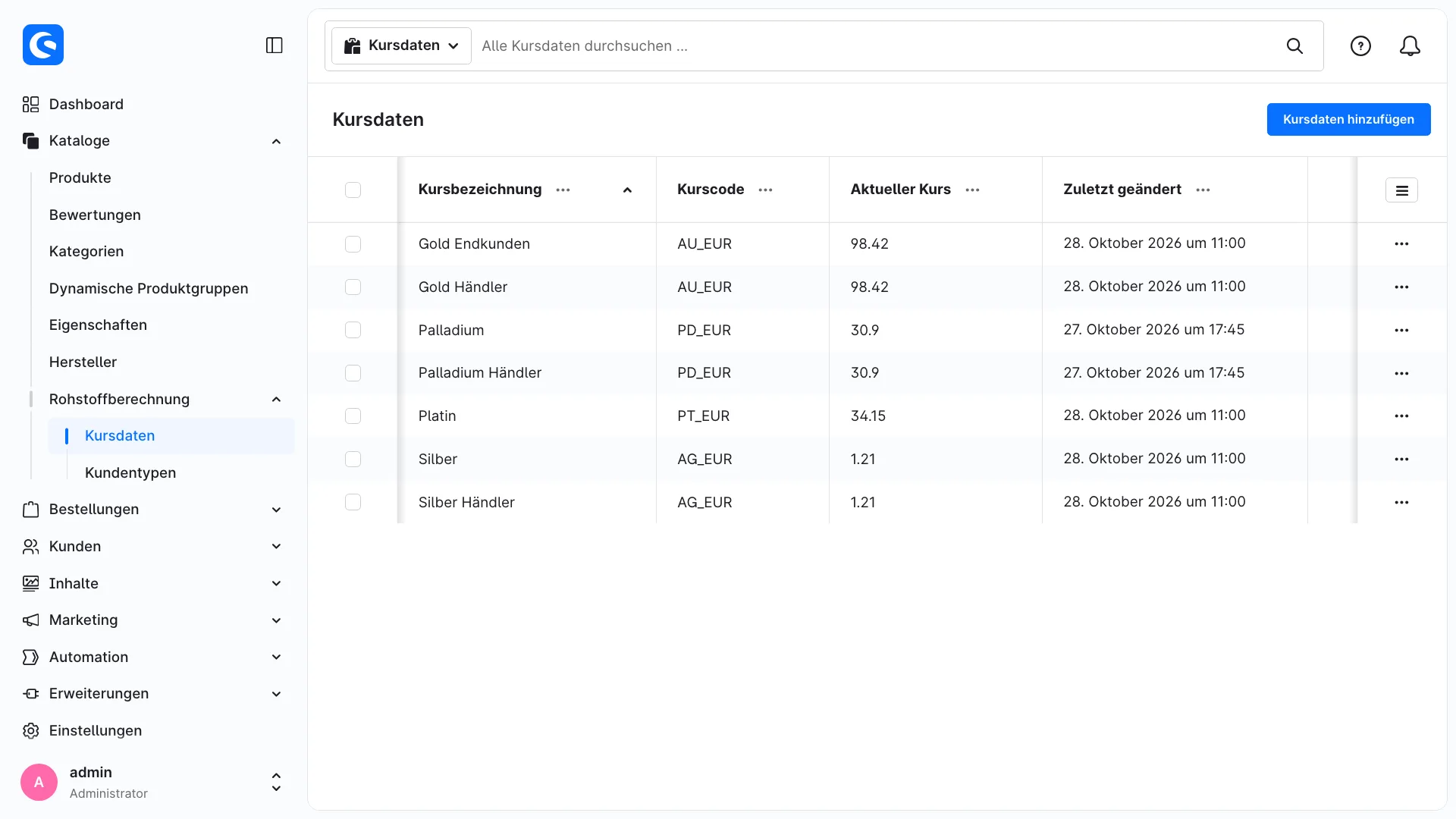Open the admin user menu chevron

coord(276,783)
